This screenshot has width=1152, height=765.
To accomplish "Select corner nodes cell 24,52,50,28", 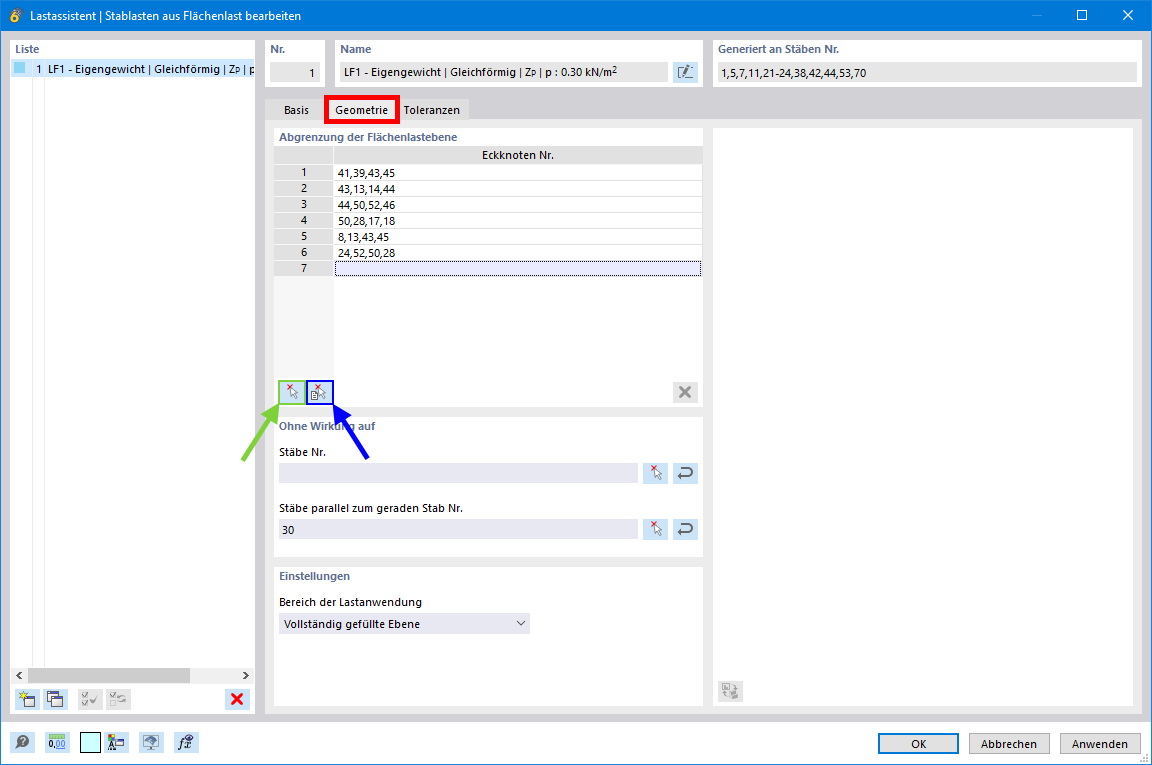I will (x=518, y=253).
